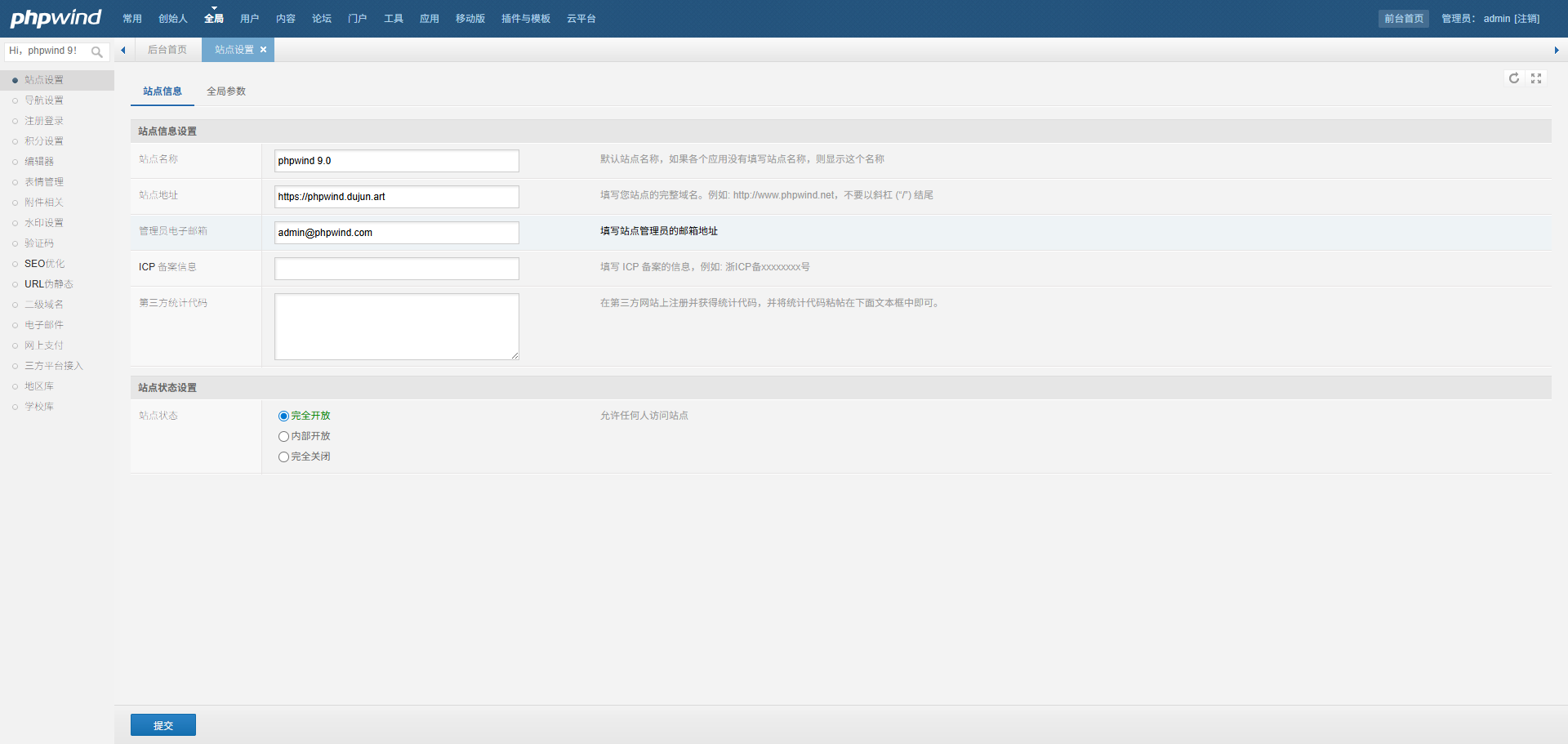Go to 前台首页 via the header button

[1403, 19]
